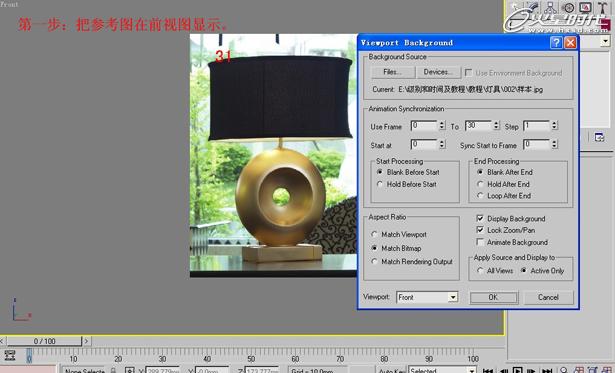Image resolution: width=615 pixels, height=373 pixels.
Task: Enable Animate Background checkbox
Action: [x=480, y=242]
